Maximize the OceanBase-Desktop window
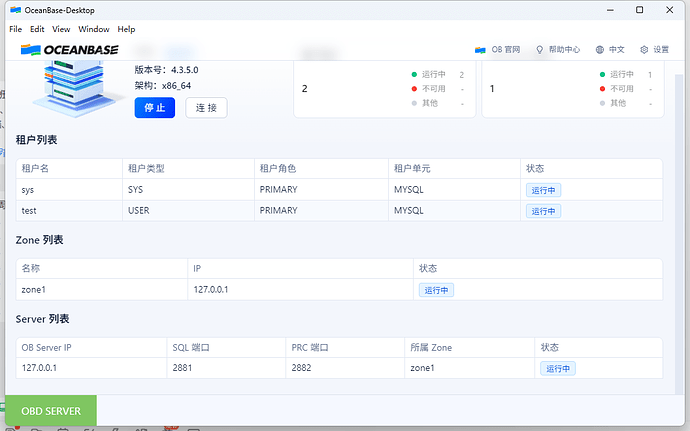This screenshot has width=690, height=431. 639,10
